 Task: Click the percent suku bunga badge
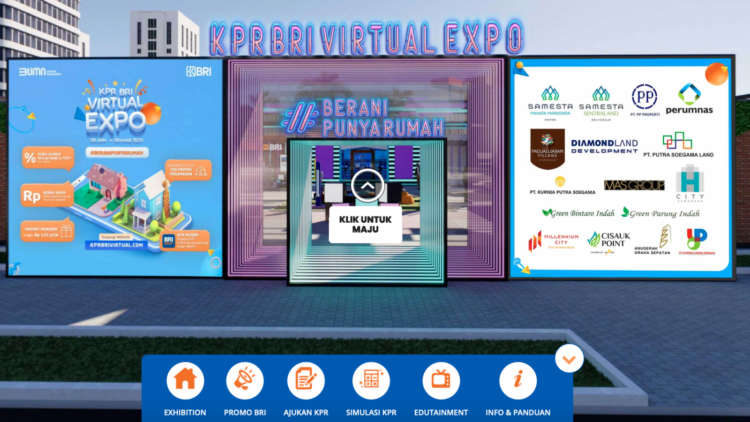pyautogui.click(x=48, y=158)
